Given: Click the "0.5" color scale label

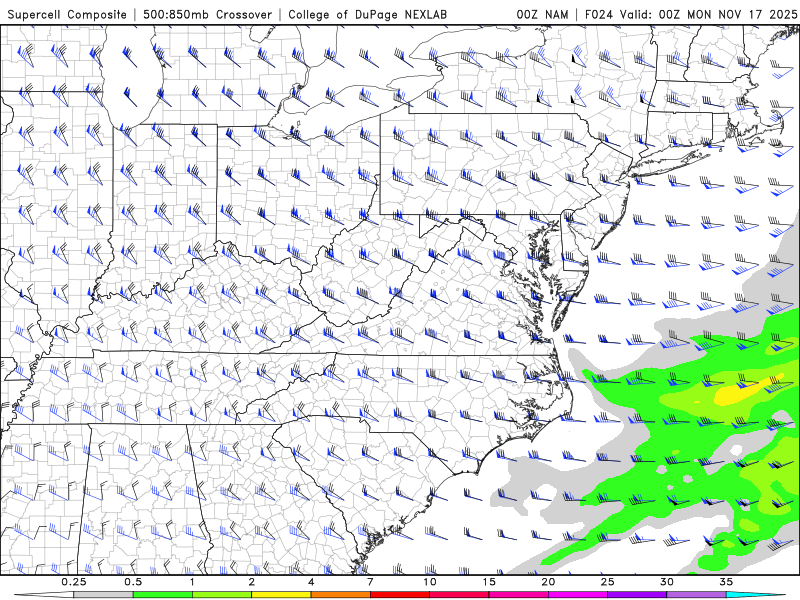Looking at the screenshot, I should click(133, 582).
